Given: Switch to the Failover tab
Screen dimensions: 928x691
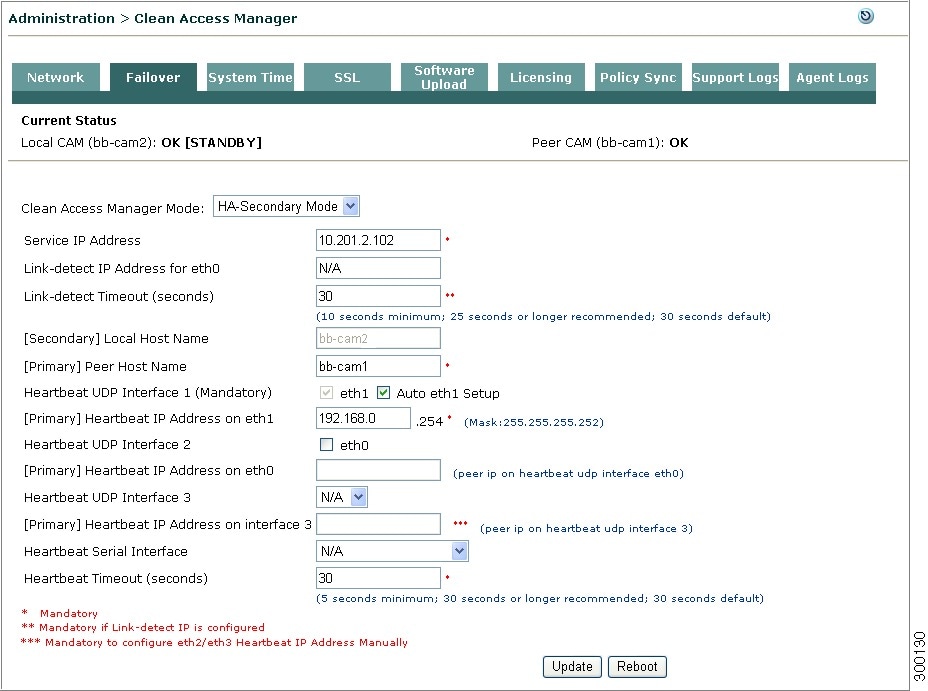Looking at the screenshot, I should click(153, 78).
